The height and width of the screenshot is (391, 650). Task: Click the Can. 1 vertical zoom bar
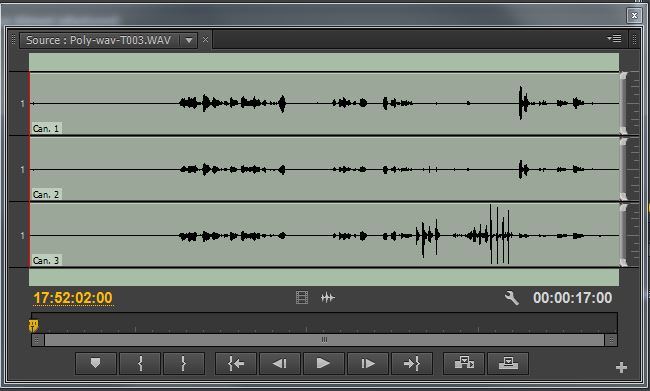[623, 103]
